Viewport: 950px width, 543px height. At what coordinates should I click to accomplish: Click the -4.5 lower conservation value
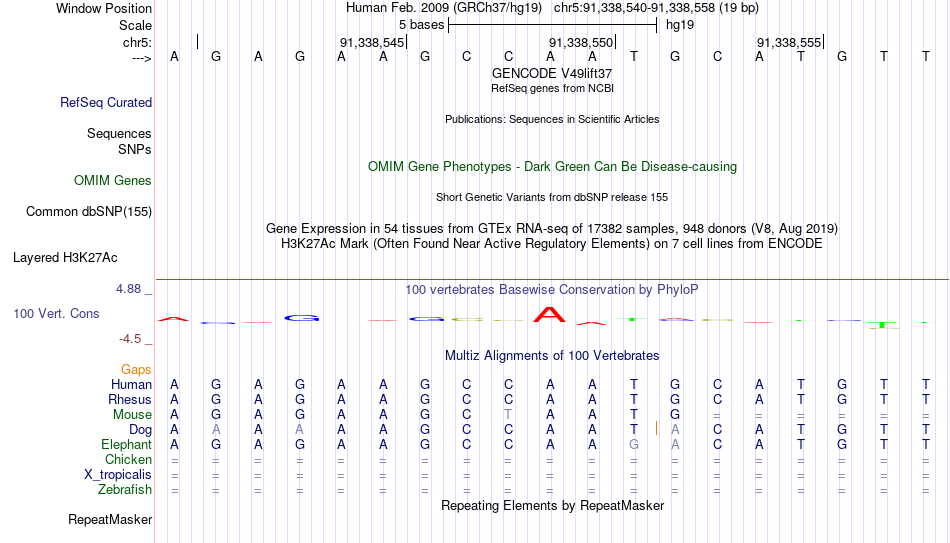(130, 339)
